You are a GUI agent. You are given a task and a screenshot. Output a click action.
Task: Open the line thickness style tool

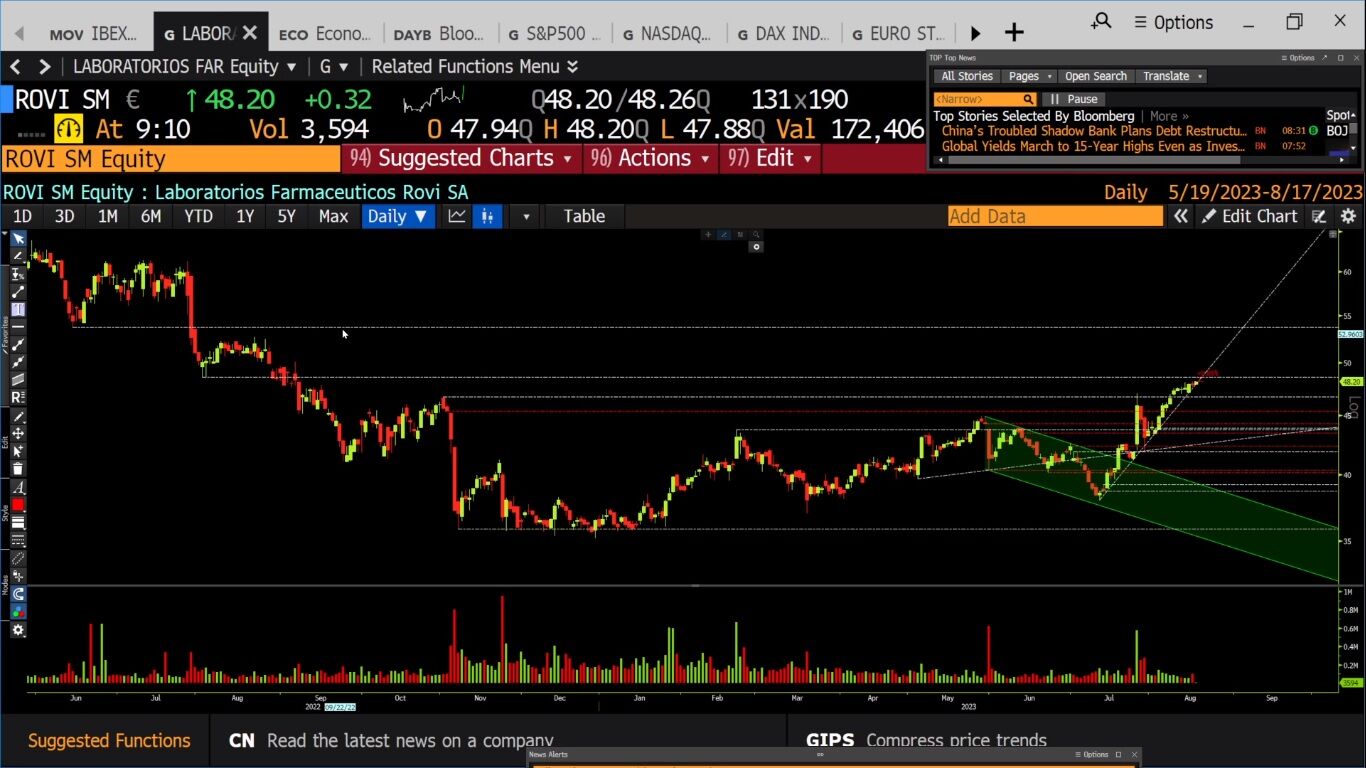point(18,523)
